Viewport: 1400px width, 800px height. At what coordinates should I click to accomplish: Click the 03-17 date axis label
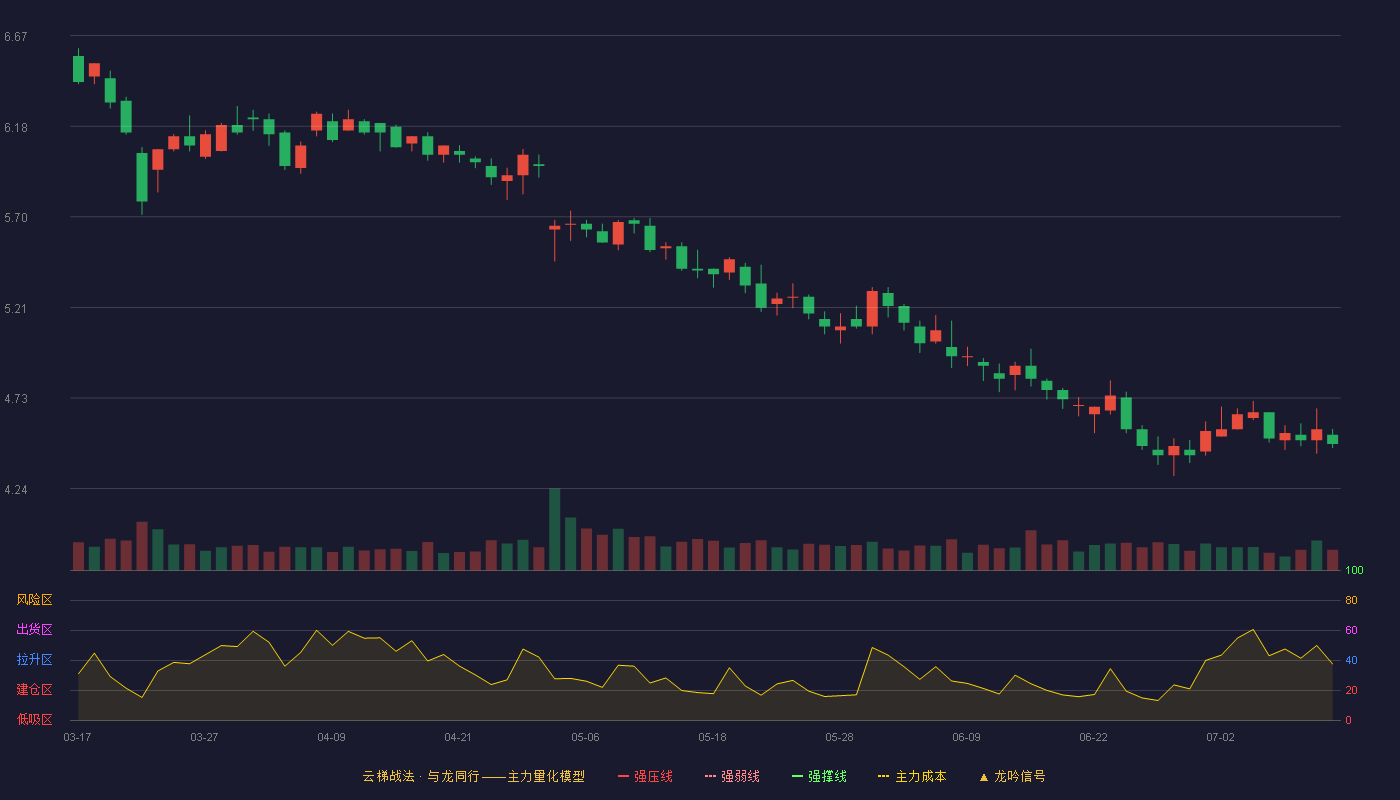point(77,737)
